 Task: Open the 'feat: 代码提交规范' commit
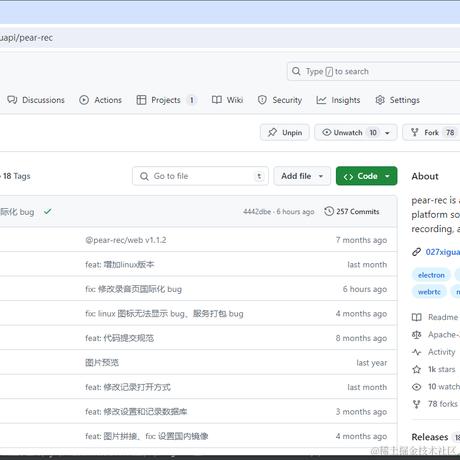[120, 338]
